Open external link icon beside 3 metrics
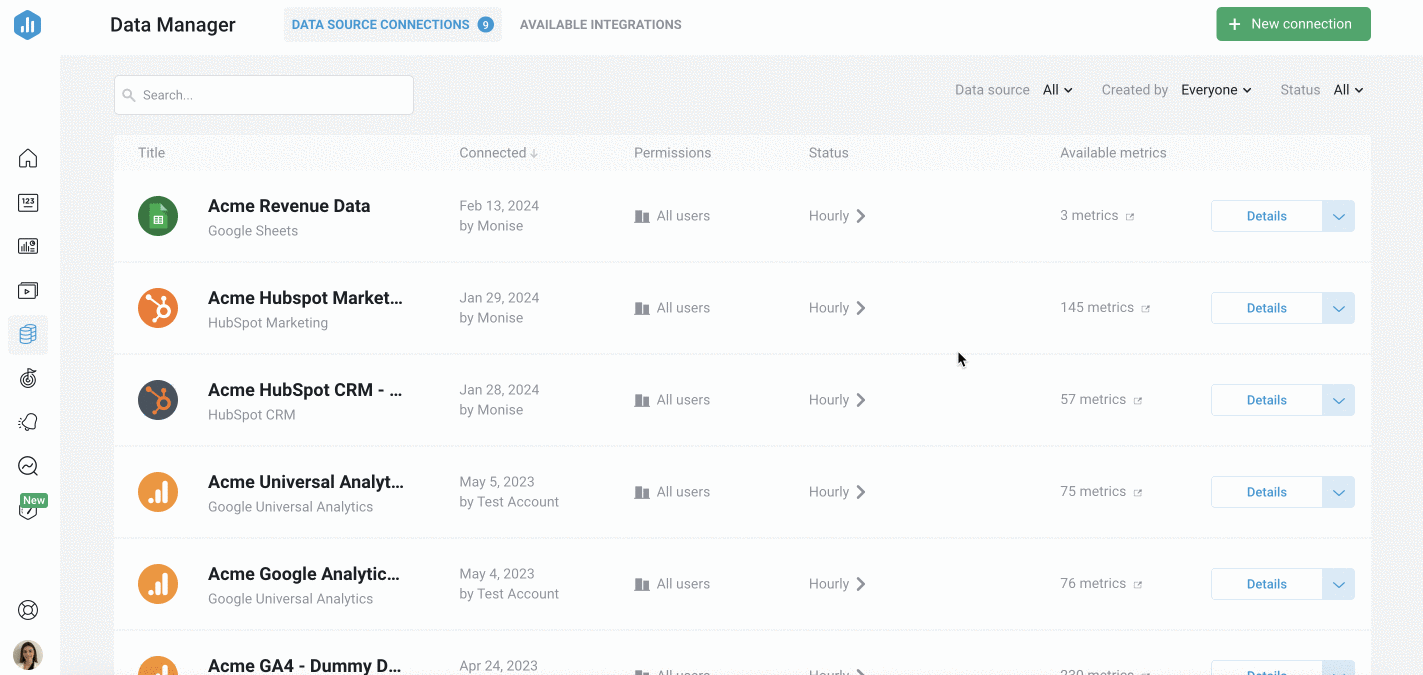 [1130, 217]
